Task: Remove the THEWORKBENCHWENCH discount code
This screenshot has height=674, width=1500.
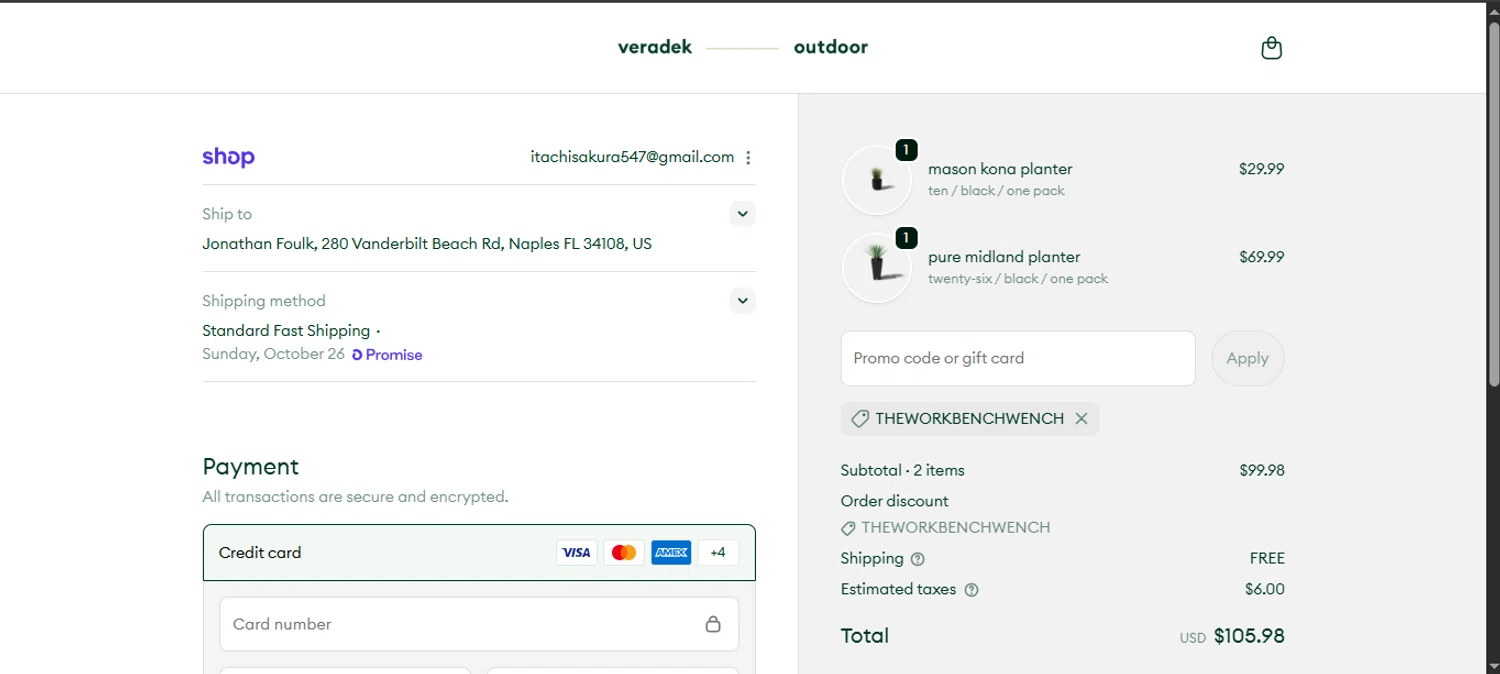Action: pyautogui.click(x=1081, y=419)
